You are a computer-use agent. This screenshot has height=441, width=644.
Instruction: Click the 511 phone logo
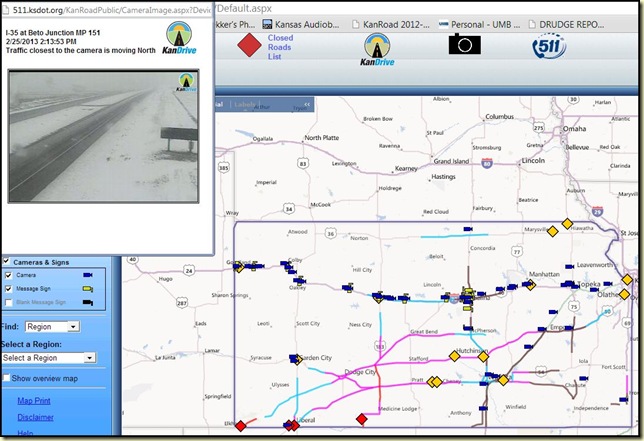pyautogui.click(x=549, y=46)
